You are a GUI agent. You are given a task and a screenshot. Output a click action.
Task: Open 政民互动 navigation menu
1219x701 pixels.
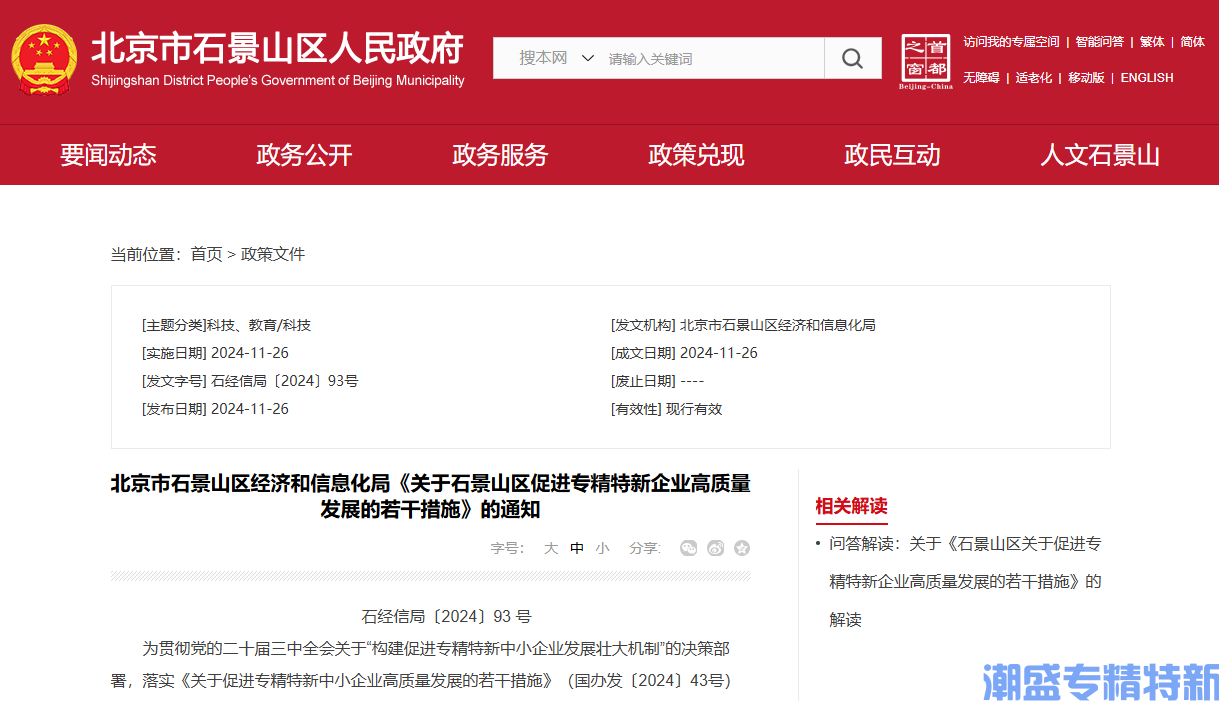[892, 155]
